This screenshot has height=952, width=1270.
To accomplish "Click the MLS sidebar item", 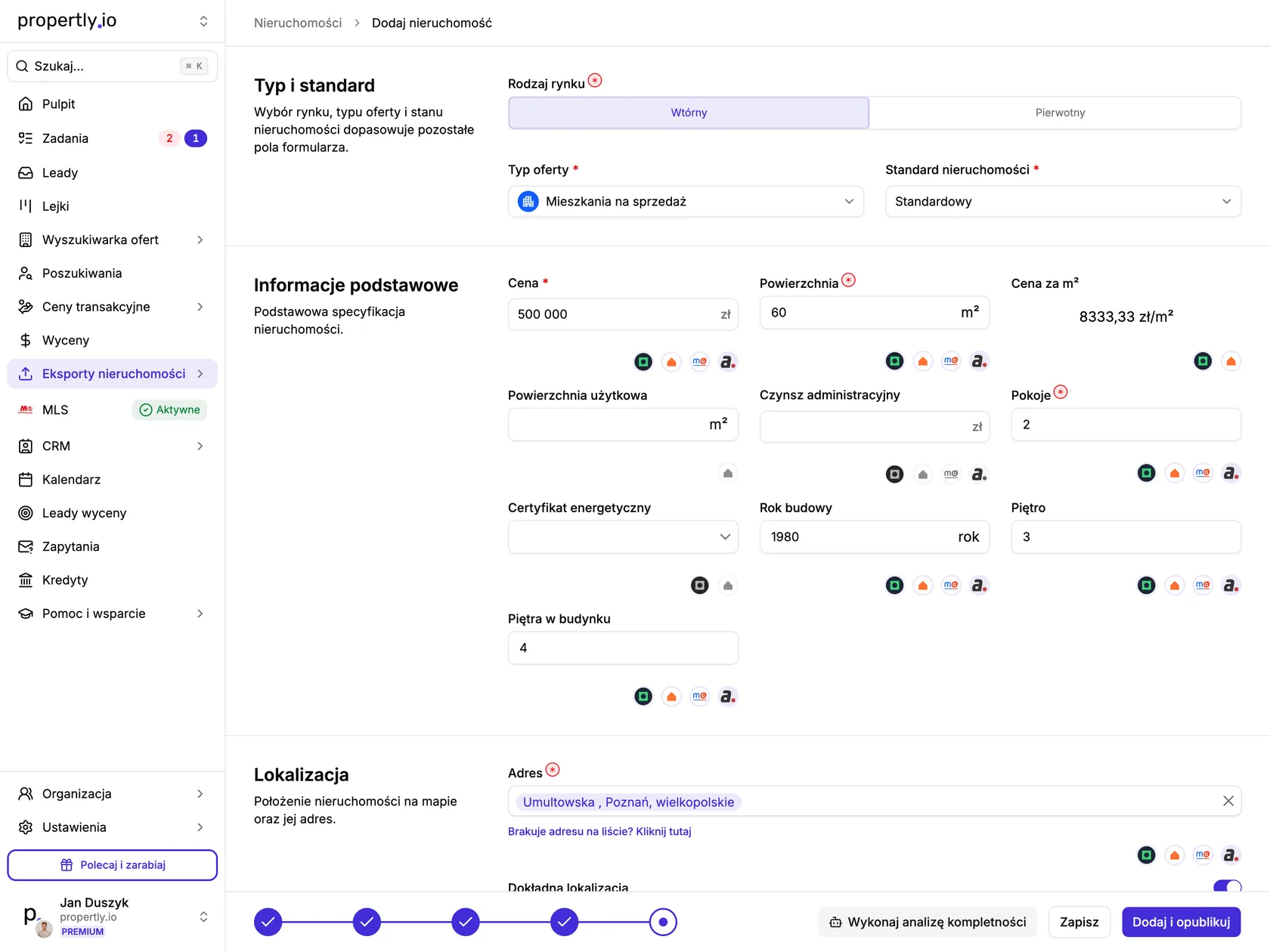I will pos(112,410).
